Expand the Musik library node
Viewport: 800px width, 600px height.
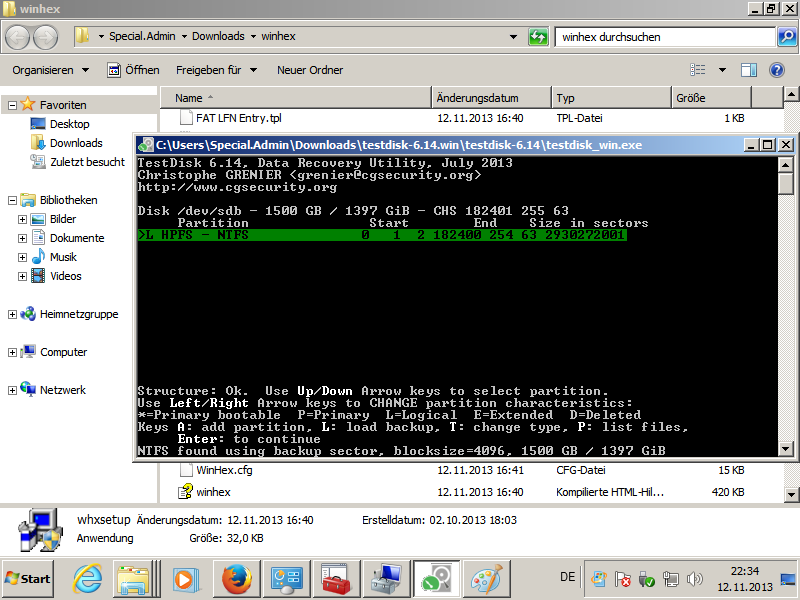(22, 257)
